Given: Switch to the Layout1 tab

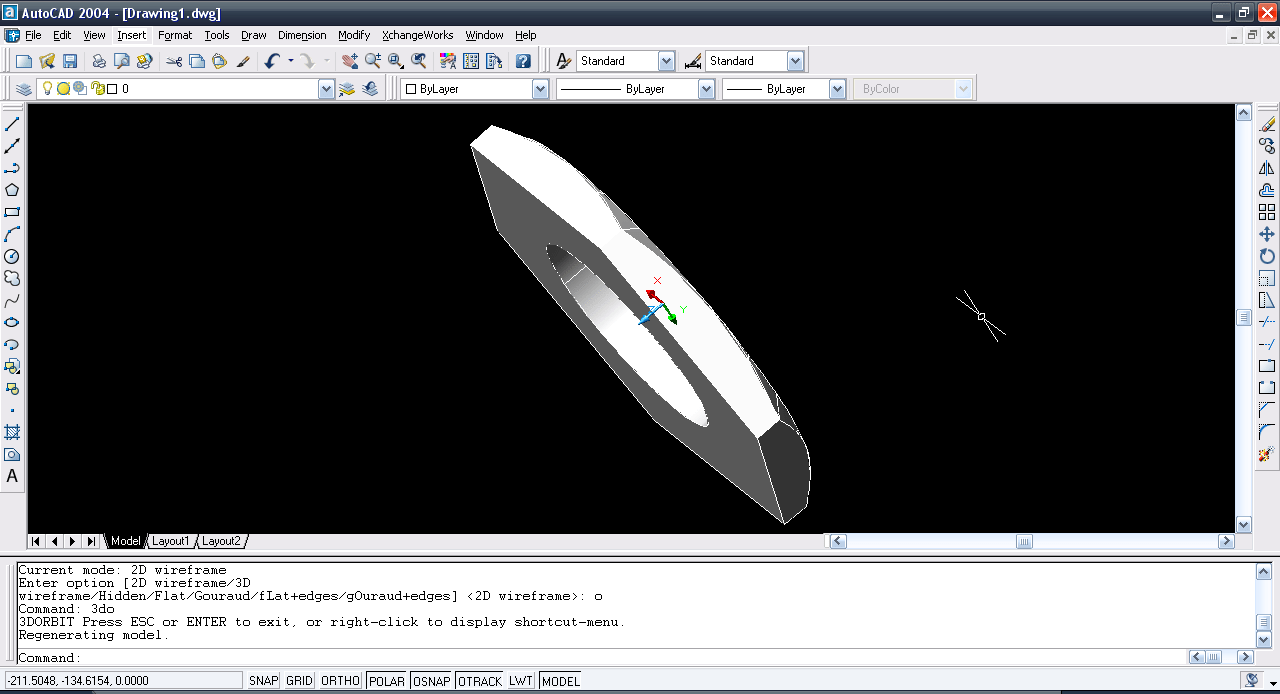Looking at the screenshot, I should [x=170, y=541].
